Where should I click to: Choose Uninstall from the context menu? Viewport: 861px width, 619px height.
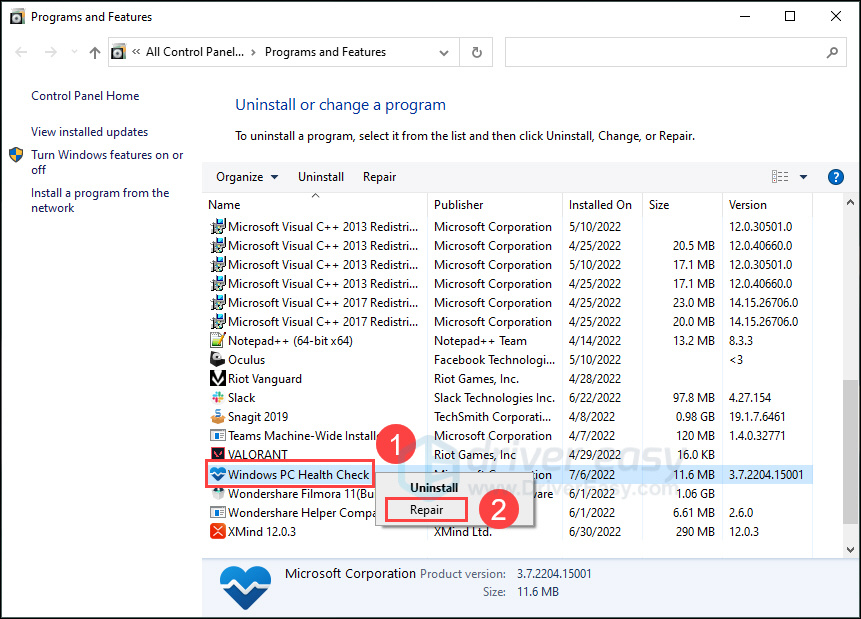pyautogui.click(x=434, y=488)
